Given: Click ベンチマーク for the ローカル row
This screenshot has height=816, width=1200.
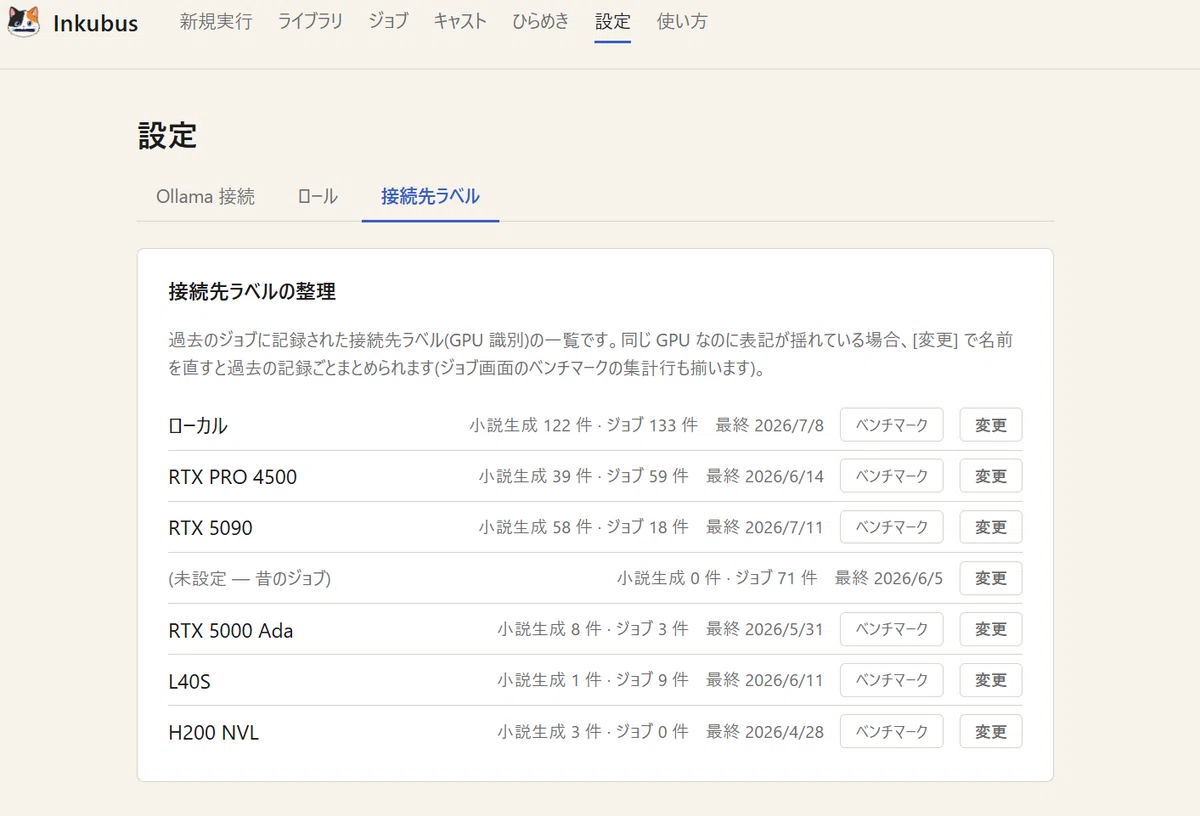Looking at the screenshot, I should tap(891, 425).
